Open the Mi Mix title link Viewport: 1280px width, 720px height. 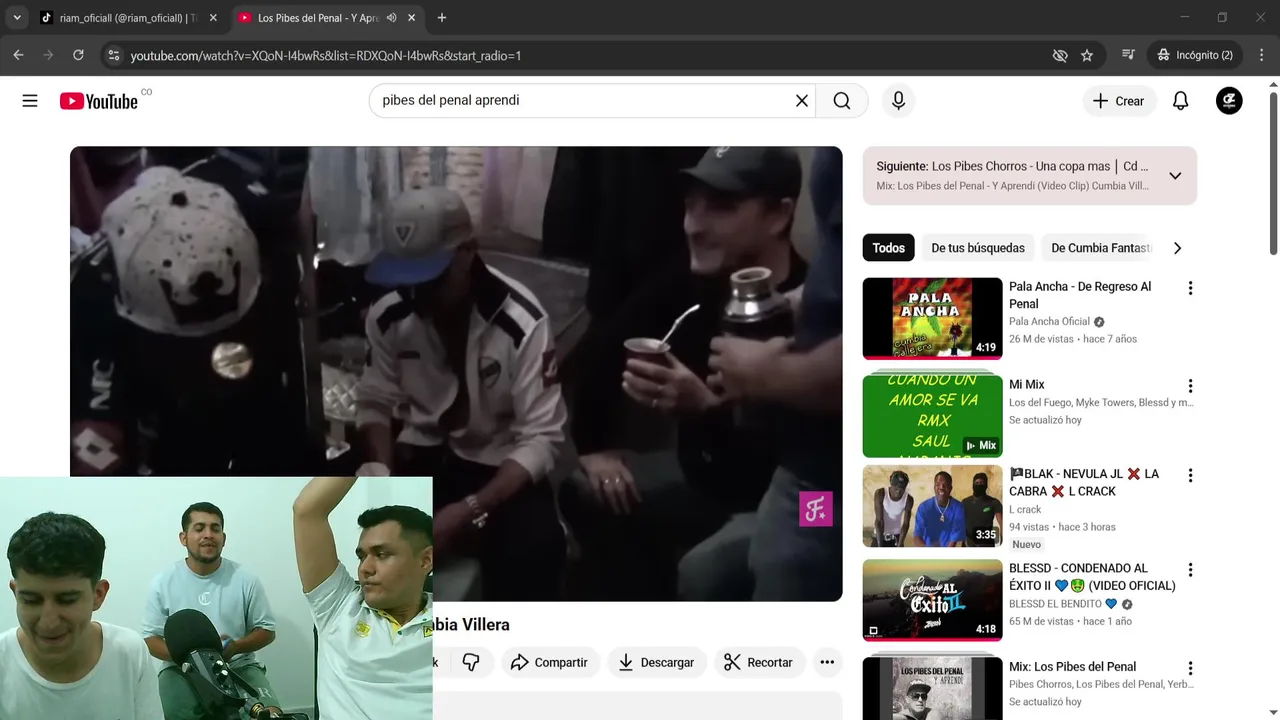click(1026, 385)
